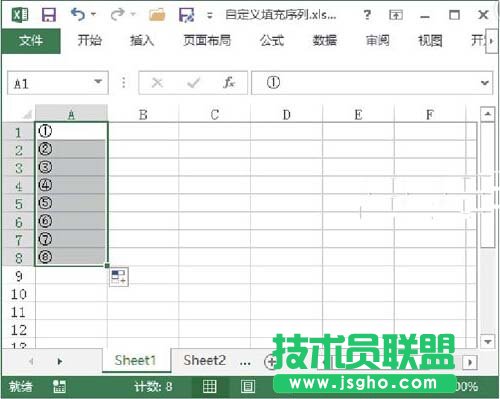500x399 pixels.
Task: Cancel formula entry with X icon
Action: coord(157,82)
